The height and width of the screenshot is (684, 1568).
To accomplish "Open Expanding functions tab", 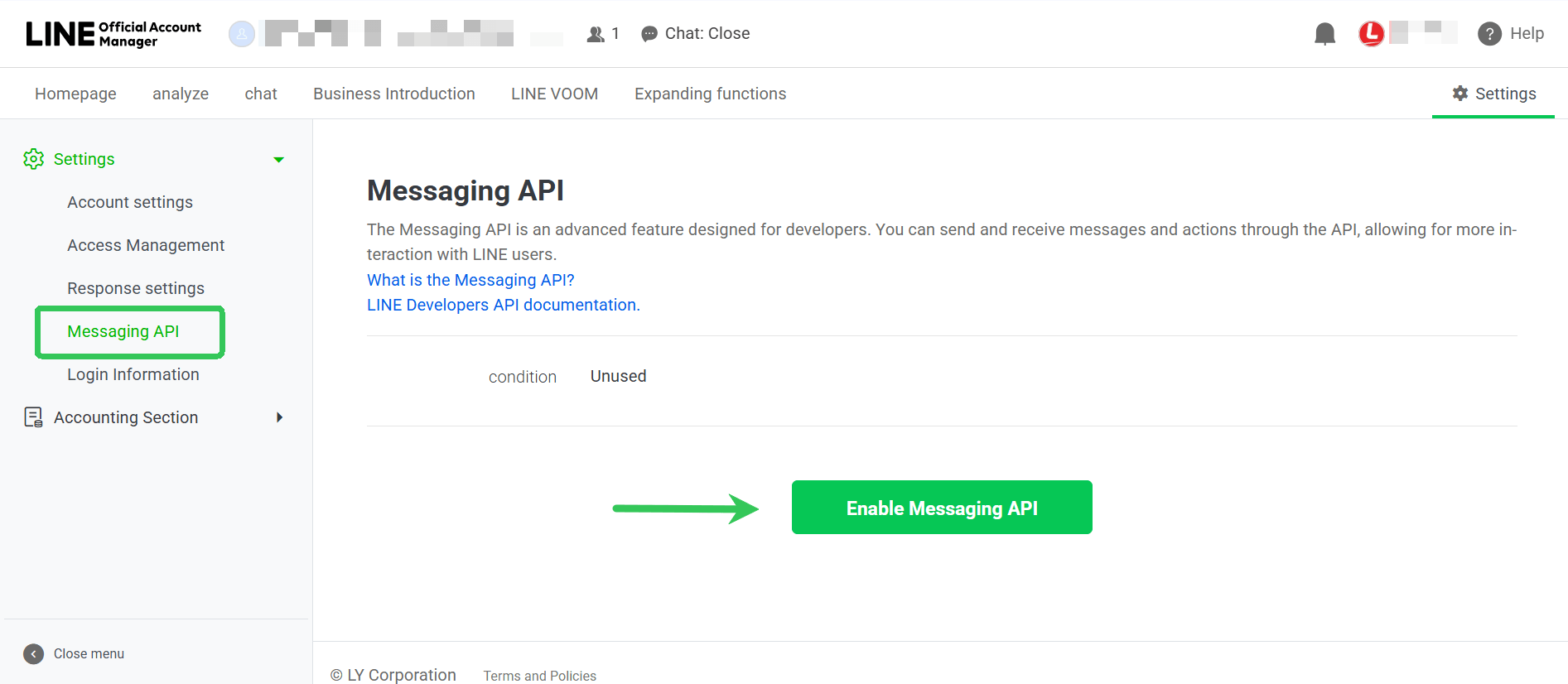I will tap(711, 94).
